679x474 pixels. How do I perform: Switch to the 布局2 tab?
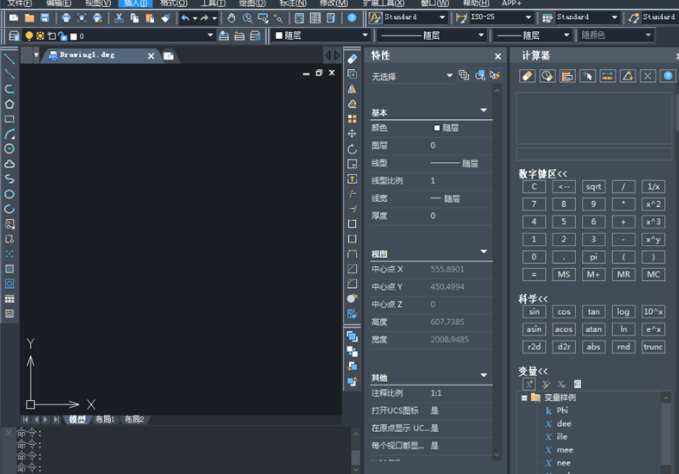tap(134, 419)
